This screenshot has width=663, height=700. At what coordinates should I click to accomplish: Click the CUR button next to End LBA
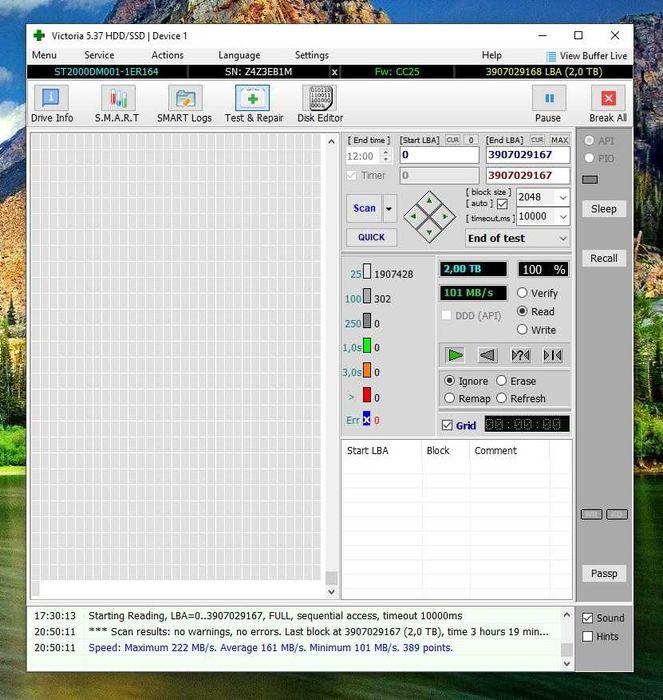tap(537, 140)
